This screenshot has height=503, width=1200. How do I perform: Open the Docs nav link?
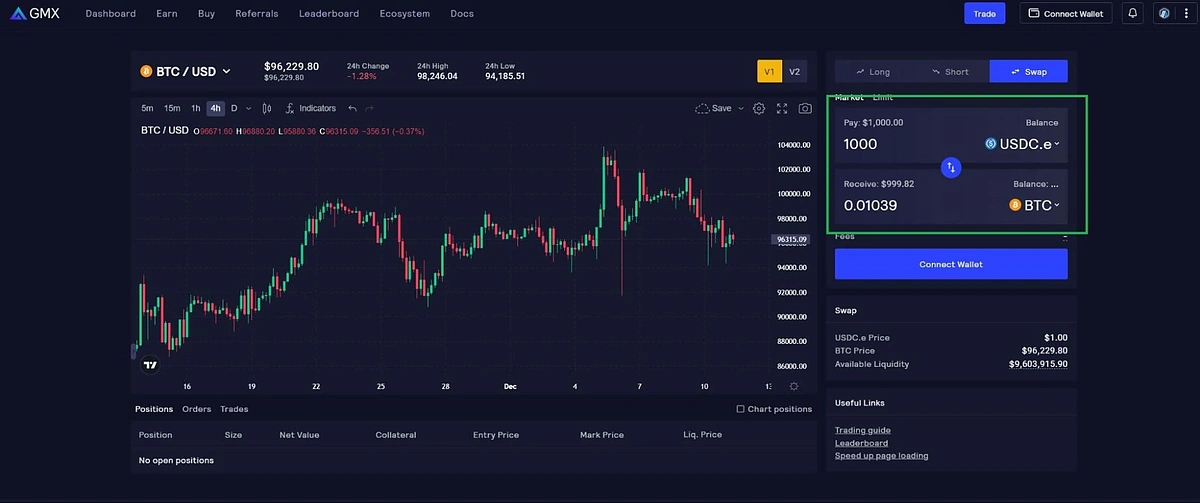tap(462, 14)
